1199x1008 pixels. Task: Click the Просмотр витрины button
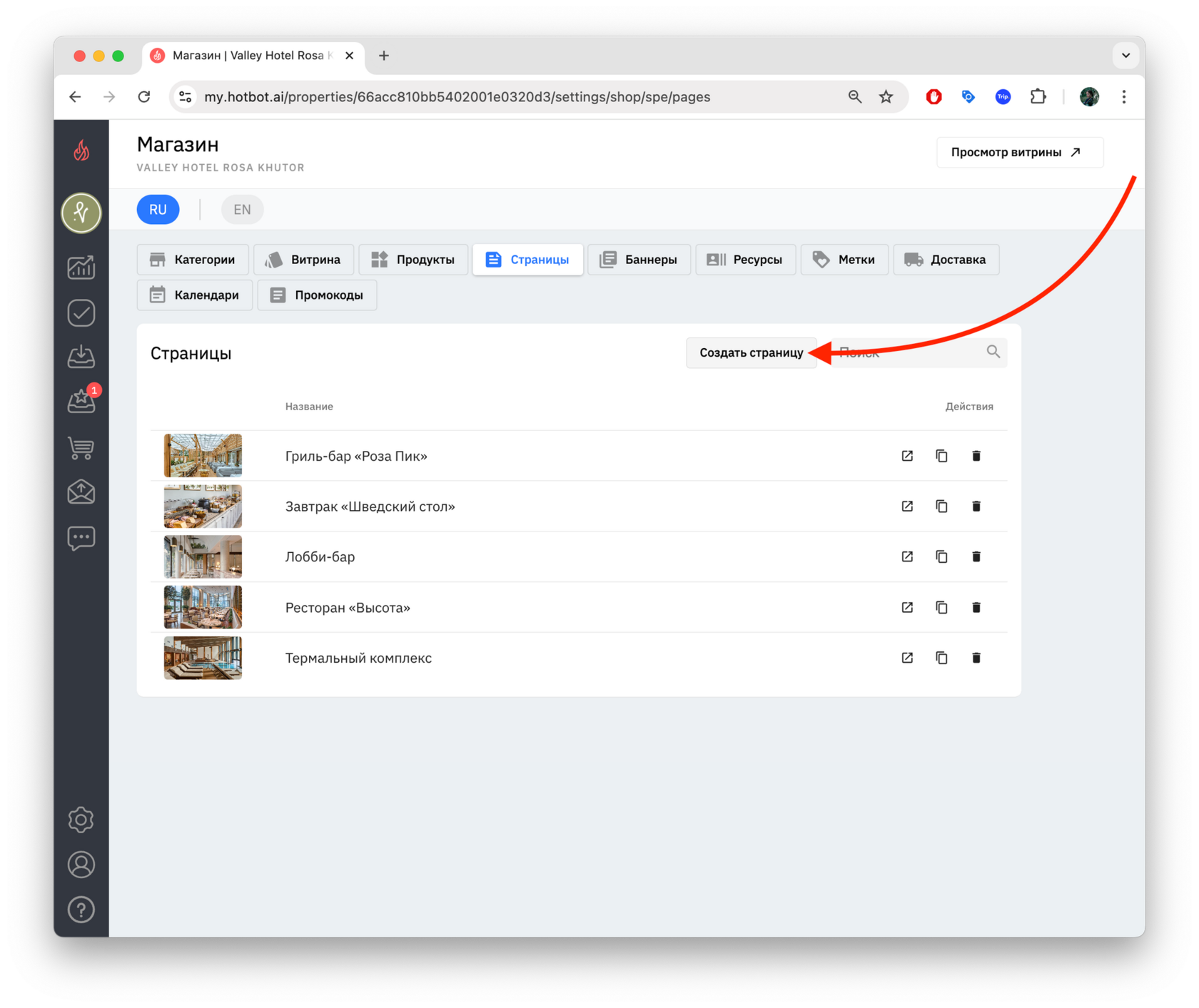point(1019,153)
